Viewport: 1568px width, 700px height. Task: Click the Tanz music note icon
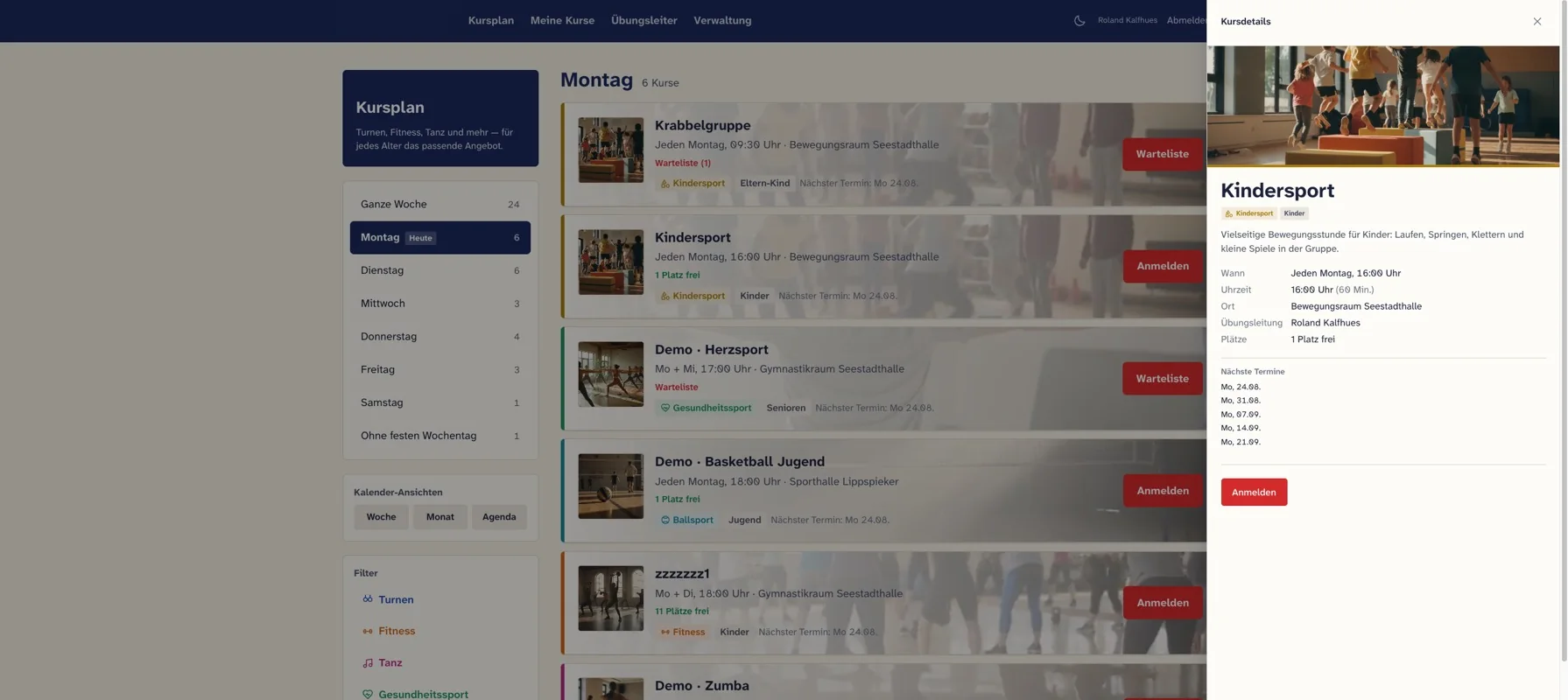point(368,663)
